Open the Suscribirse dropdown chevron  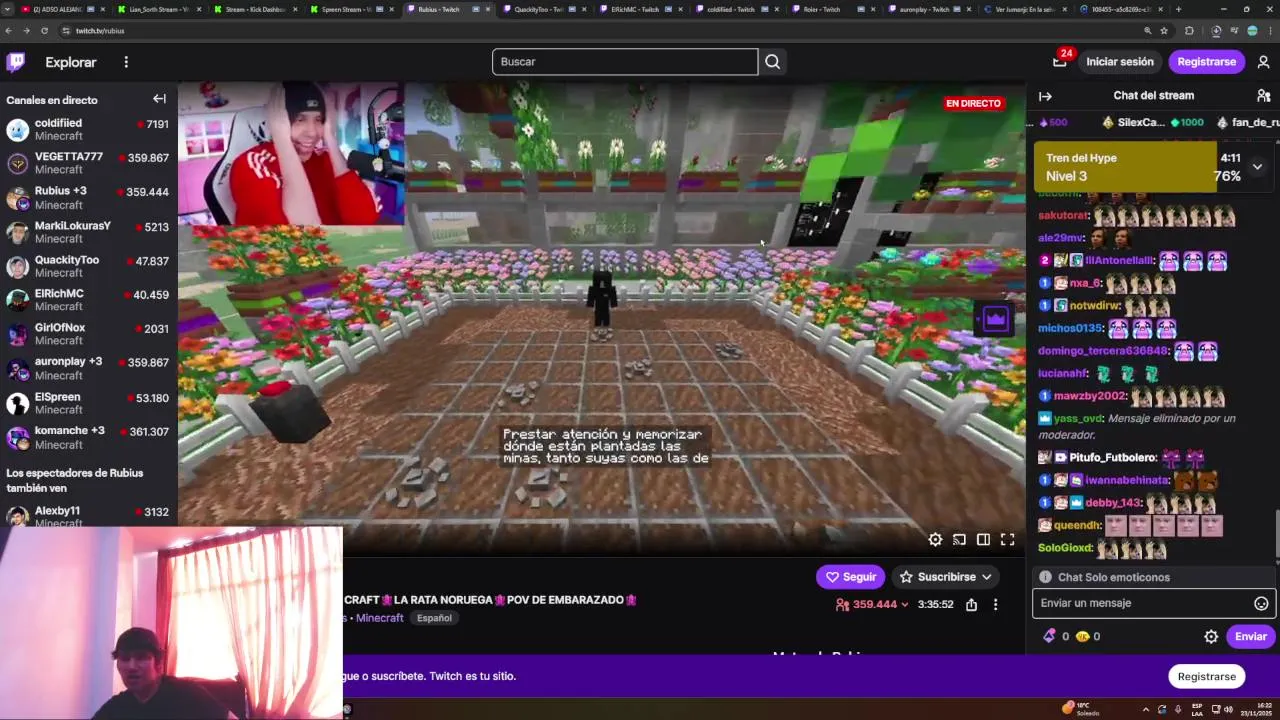(986, 577)
